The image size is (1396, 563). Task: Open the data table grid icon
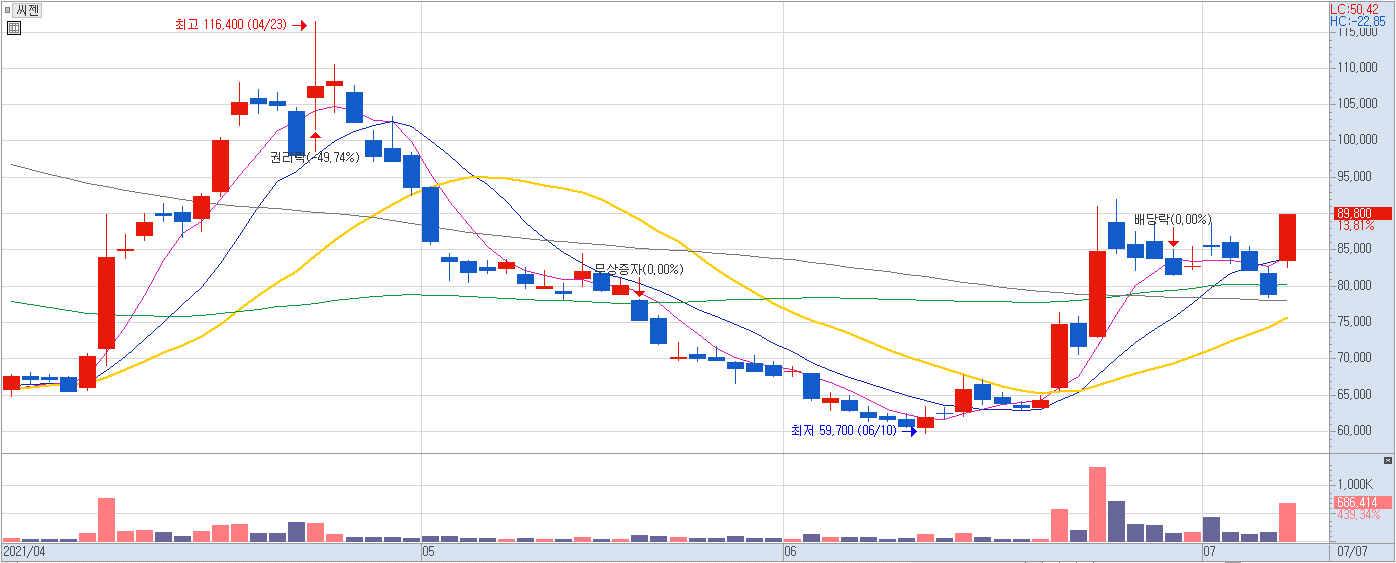[13, 28]
